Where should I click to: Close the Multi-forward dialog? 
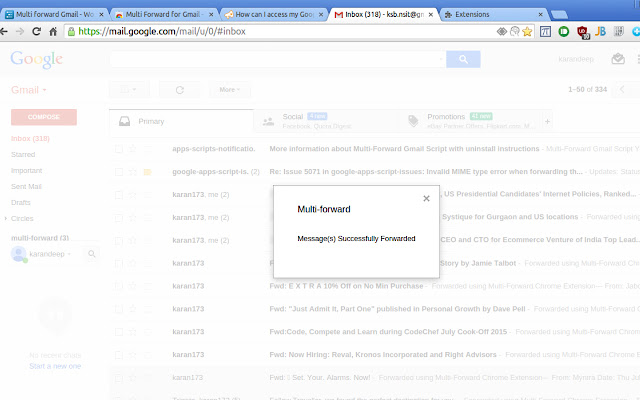(426, 198)
